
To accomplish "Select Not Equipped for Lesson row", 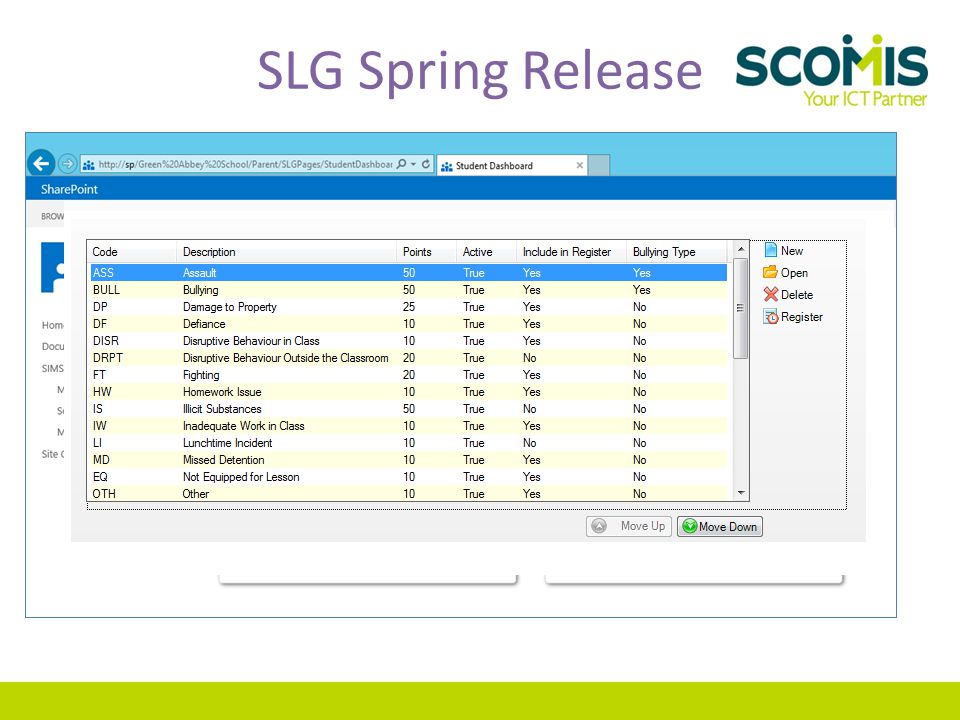I will (x=408, y=477).
